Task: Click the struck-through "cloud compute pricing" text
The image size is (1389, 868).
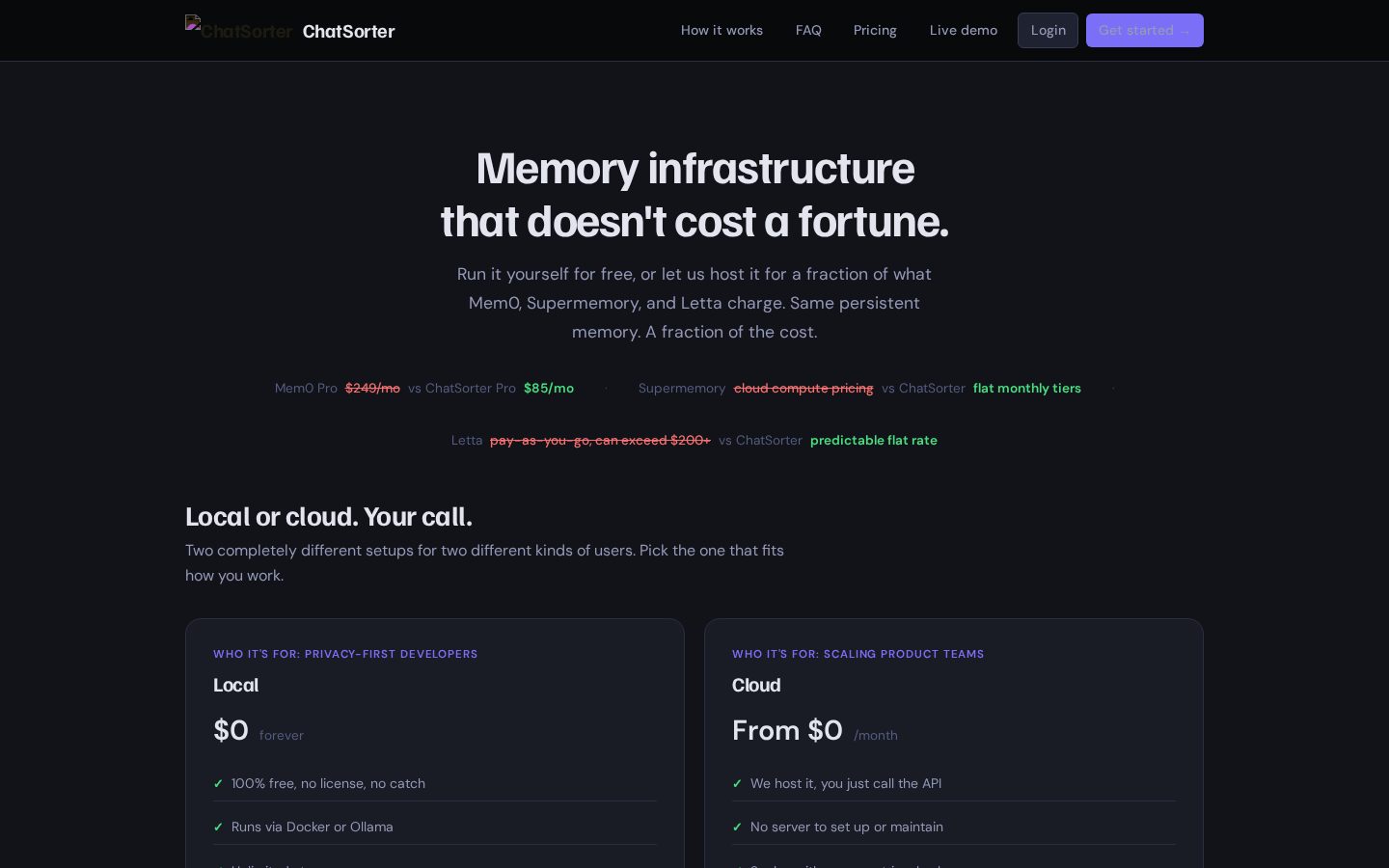Action: pos(803,388)
